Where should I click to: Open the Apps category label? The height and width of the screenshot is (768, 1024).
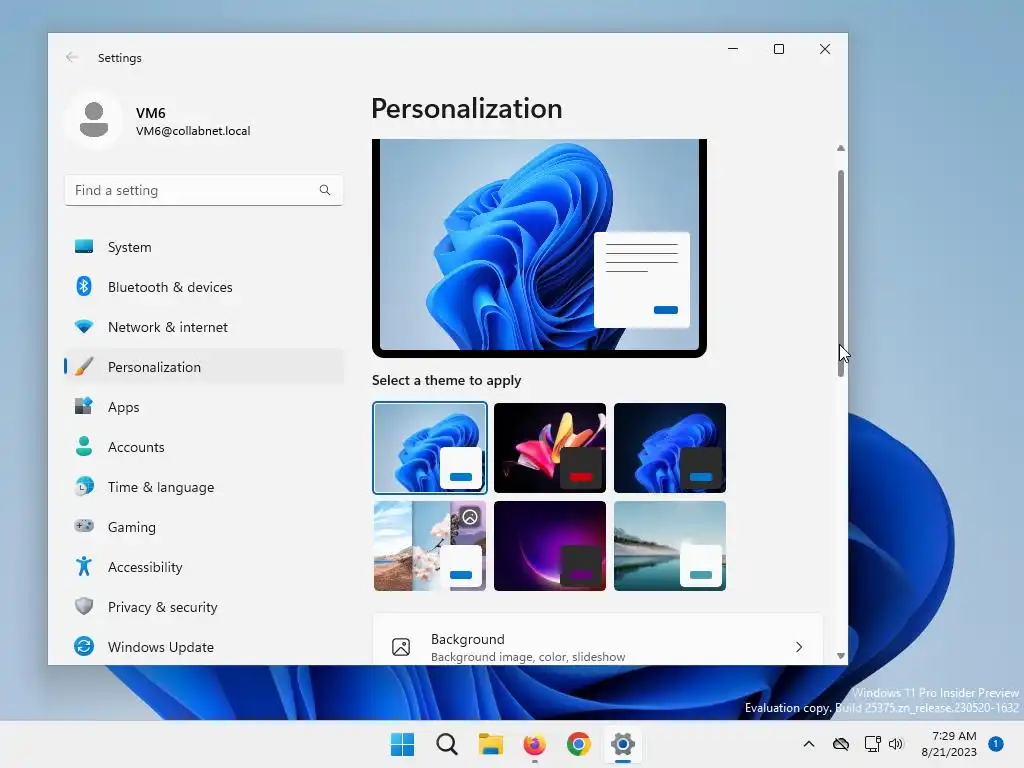(x=123, y=407)
